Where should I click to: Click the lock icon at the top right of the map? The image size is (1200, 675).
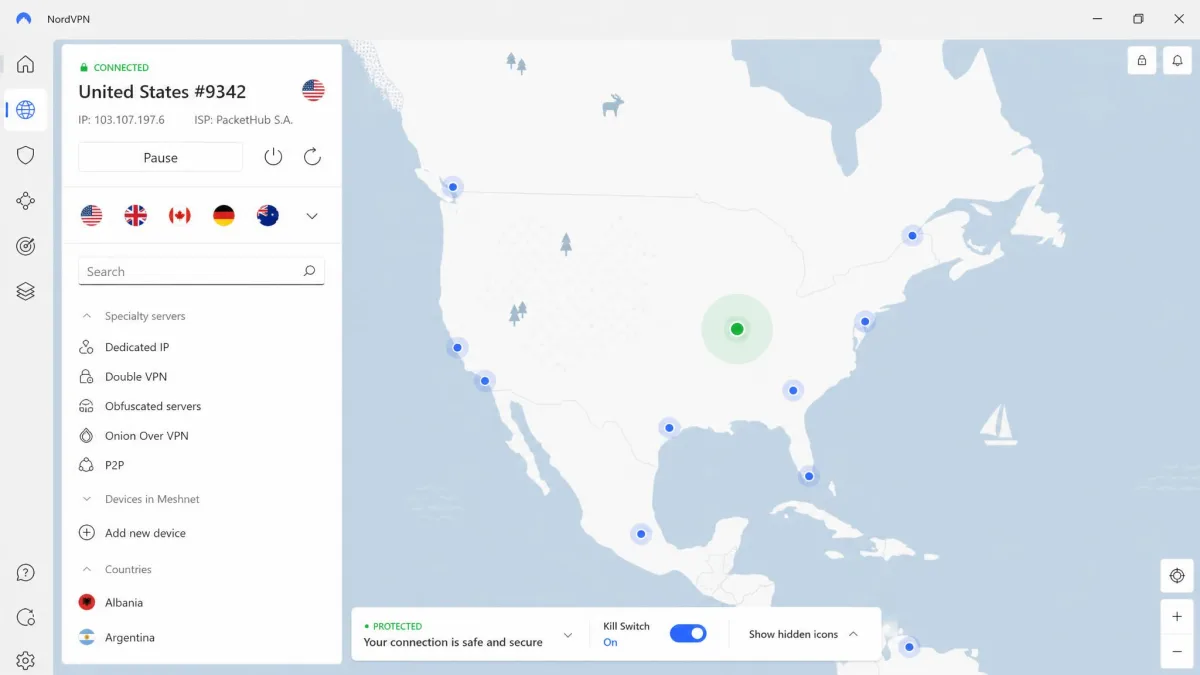pyautogui.click(x=1142, y=60)
